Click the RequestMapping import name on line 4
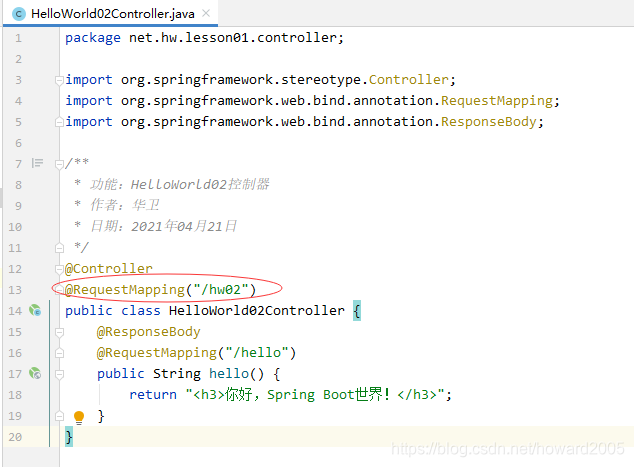 [497, 101]
